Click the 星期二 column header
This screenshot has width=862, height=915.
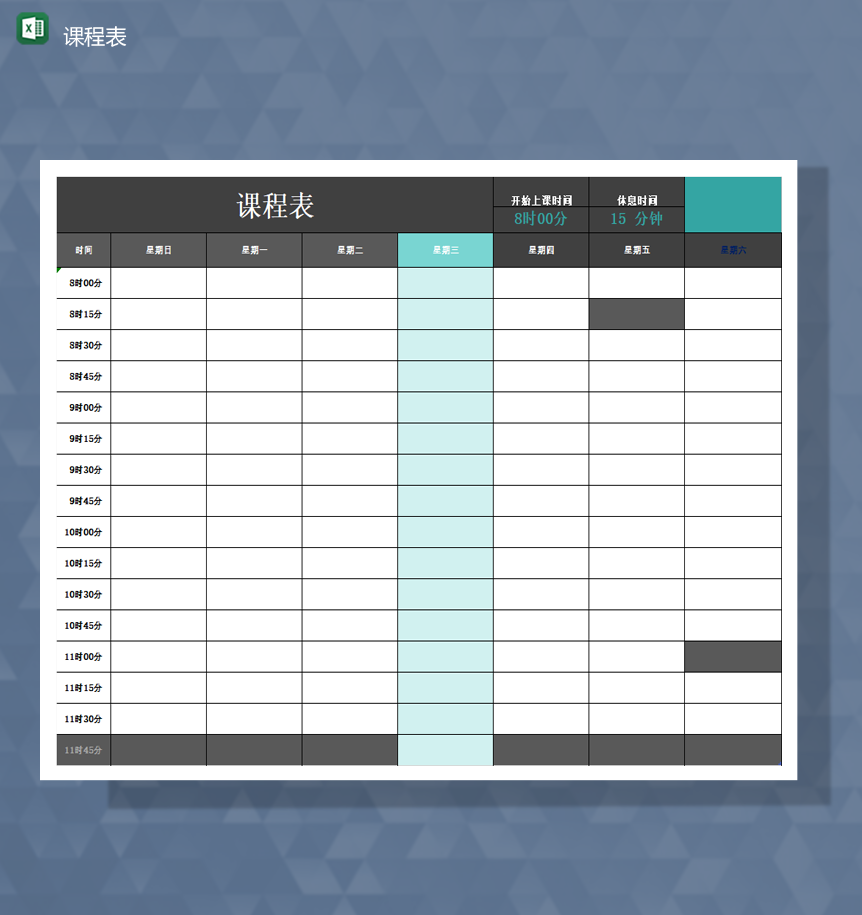[349, 250]
